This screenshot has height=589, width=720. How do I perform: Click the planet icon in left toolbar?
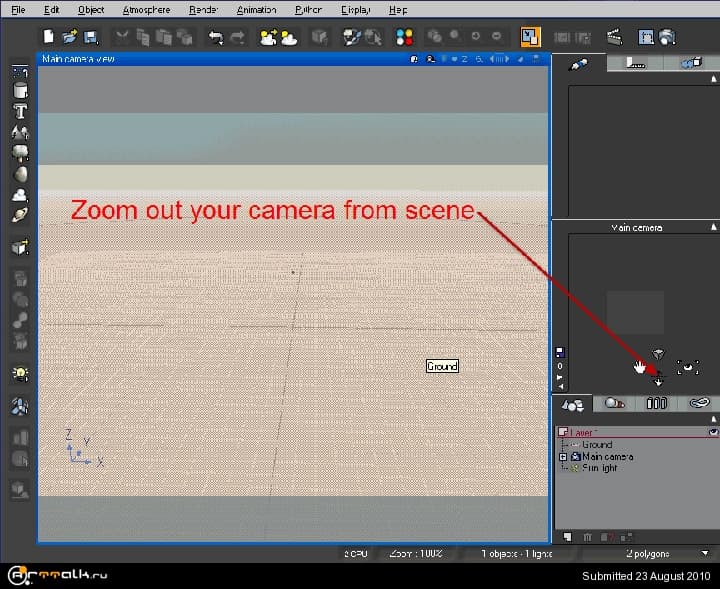pyautogui.click(x=19, y=213)
